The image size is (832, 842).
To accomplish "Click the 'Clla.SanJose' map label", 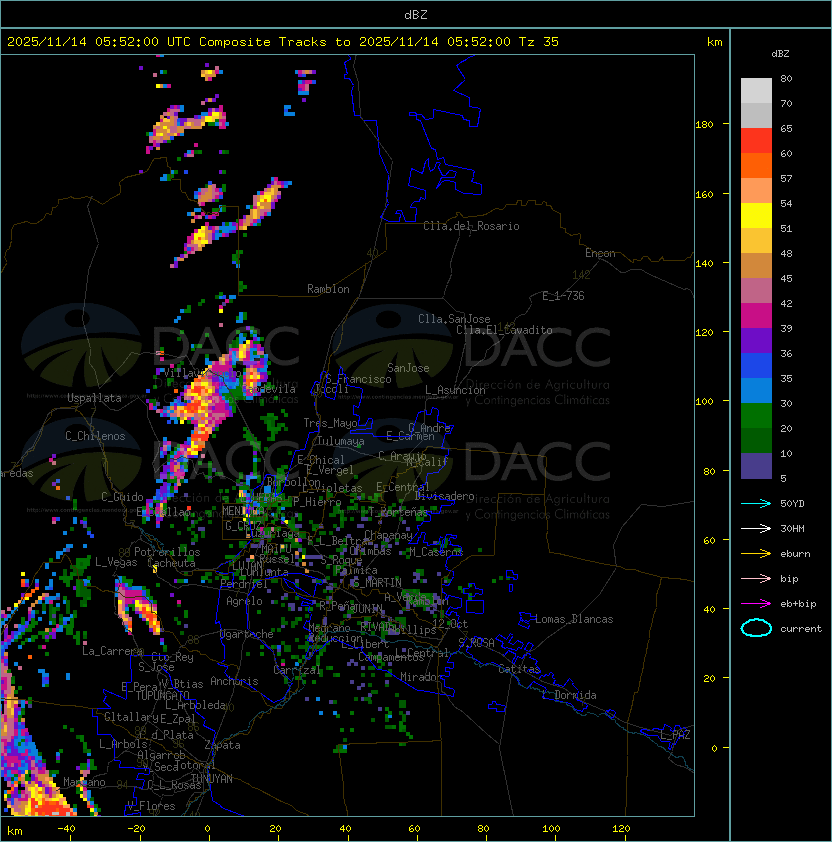I will (x=454, y=319).
